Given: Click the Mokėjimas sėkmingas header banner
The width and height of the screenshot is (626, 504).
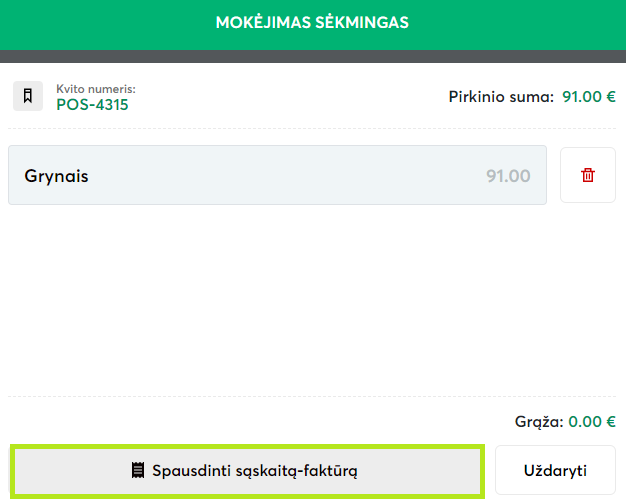Looking at the screenshot, I should [x=312, y=22].
